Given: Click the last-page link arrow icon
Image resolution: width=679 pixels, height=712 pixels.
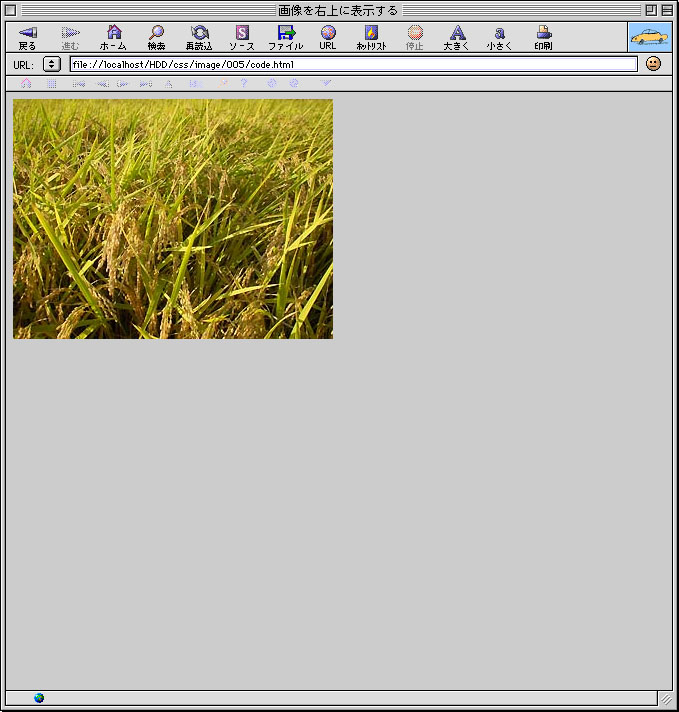Looking at the screenshot, I should (x=146, y=84).
